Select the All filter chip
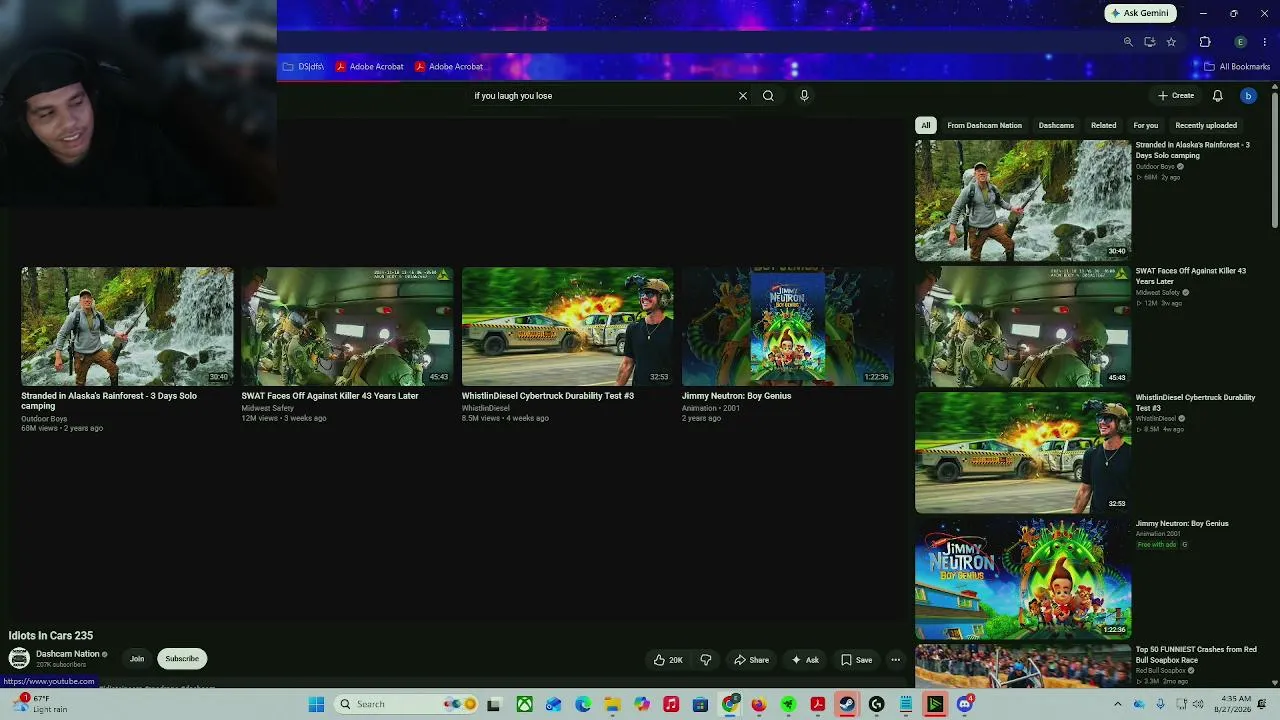 [x=926, y=126]
